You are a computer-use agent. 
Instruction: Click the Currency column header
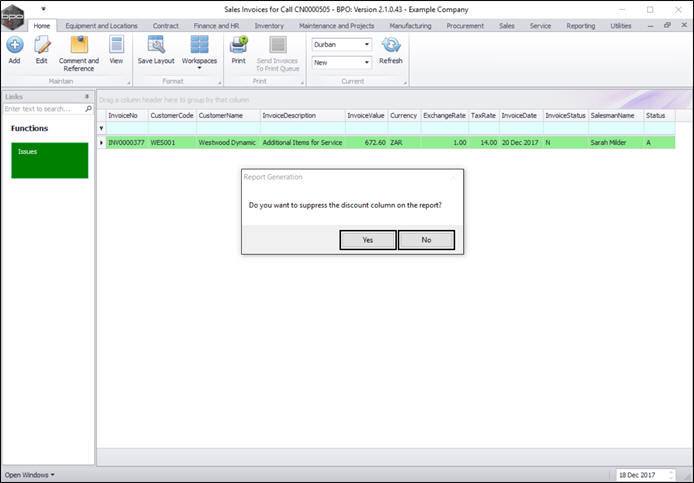click(404, 116)
